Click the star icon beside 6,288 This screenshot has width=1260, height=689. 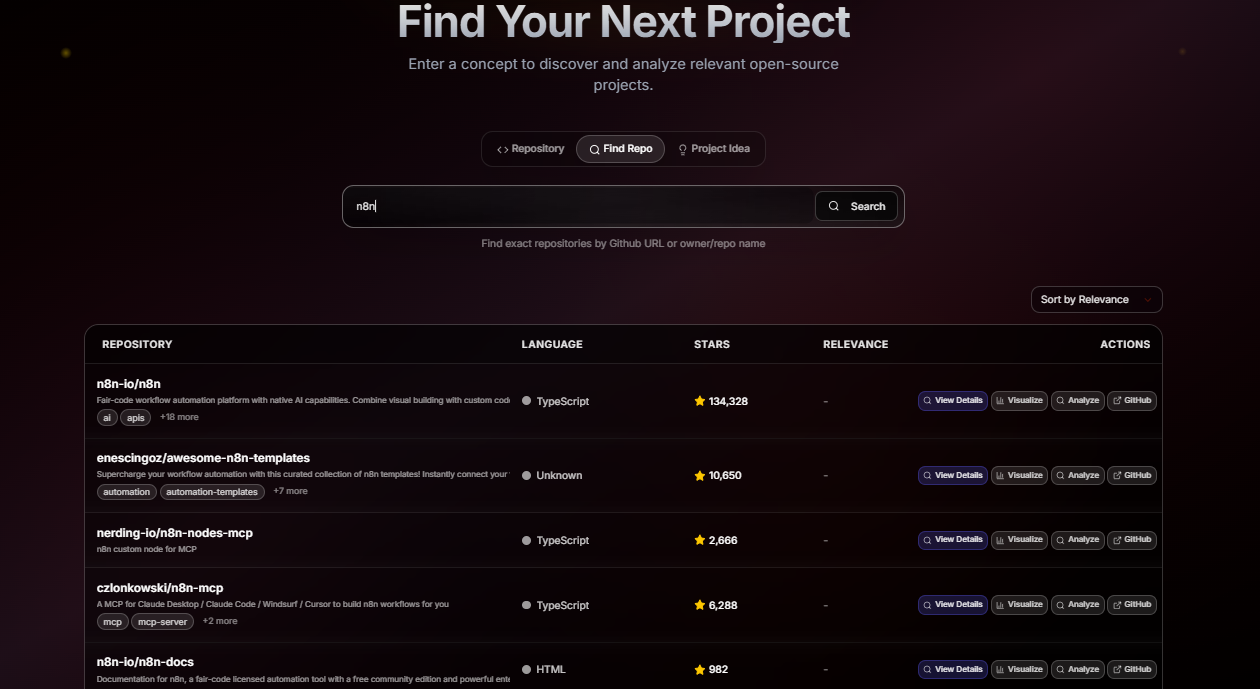[700, 605]
